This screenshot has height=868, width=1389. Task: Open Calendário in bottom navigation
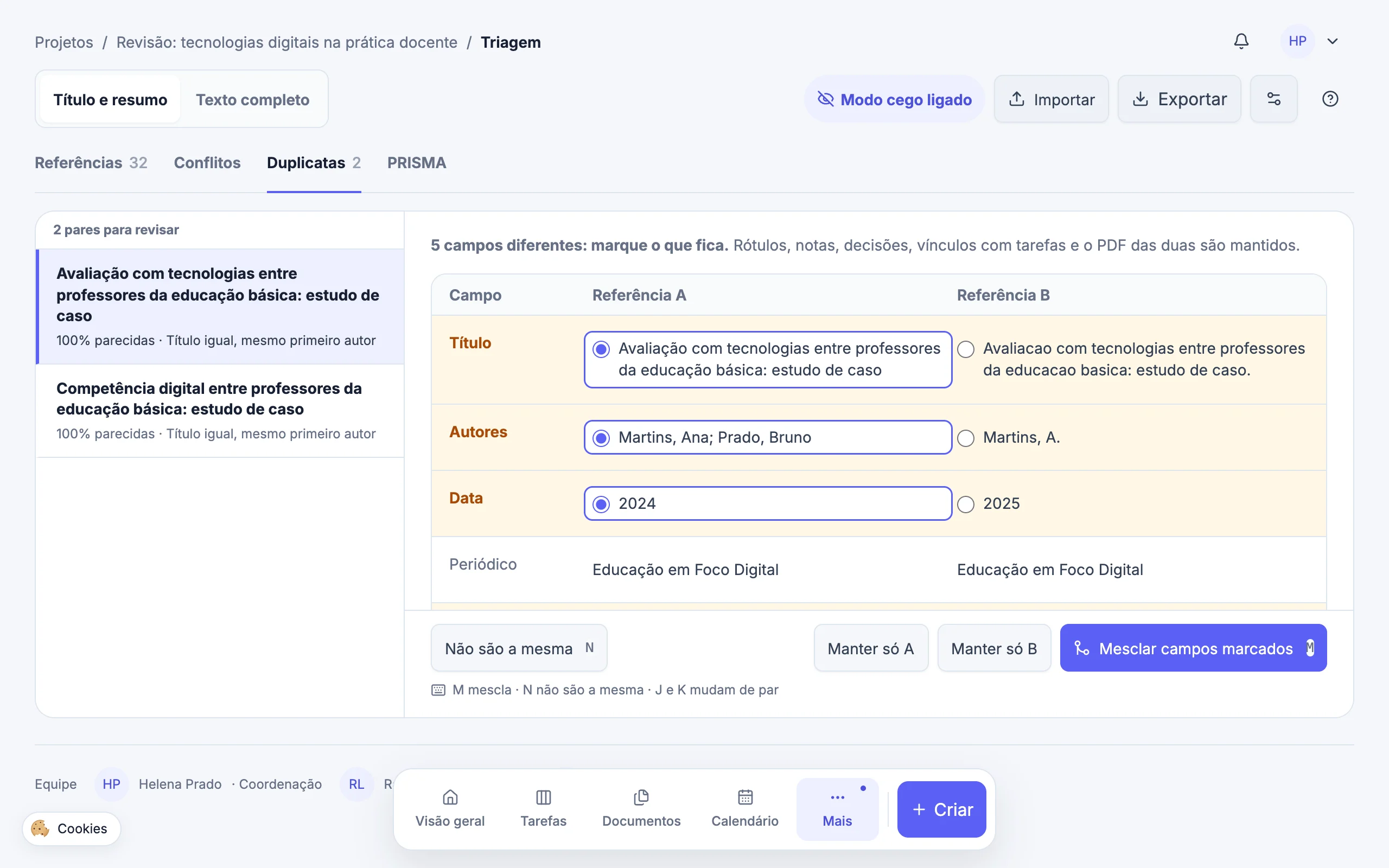coord(744,809)
